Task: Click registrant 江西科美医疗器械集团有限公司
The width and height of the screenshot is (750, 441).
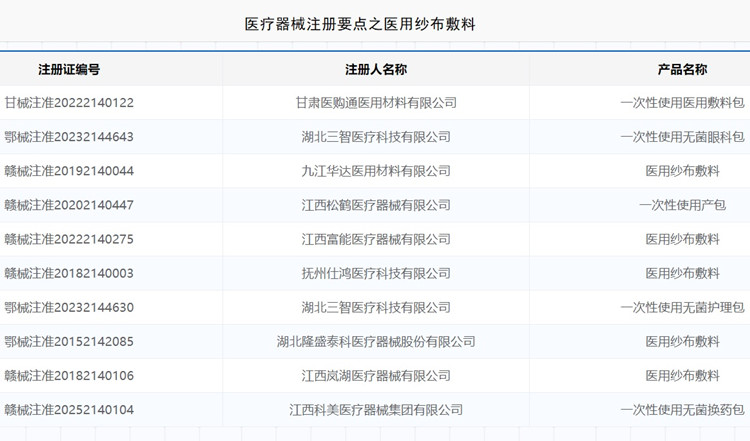Action: point(376,410)
